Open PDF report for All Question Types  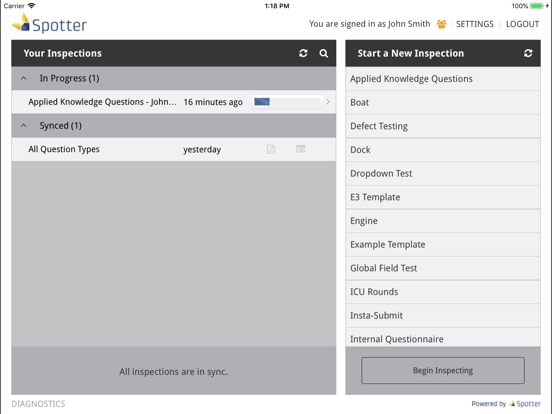pyautogui.click(x=271, y=149)
